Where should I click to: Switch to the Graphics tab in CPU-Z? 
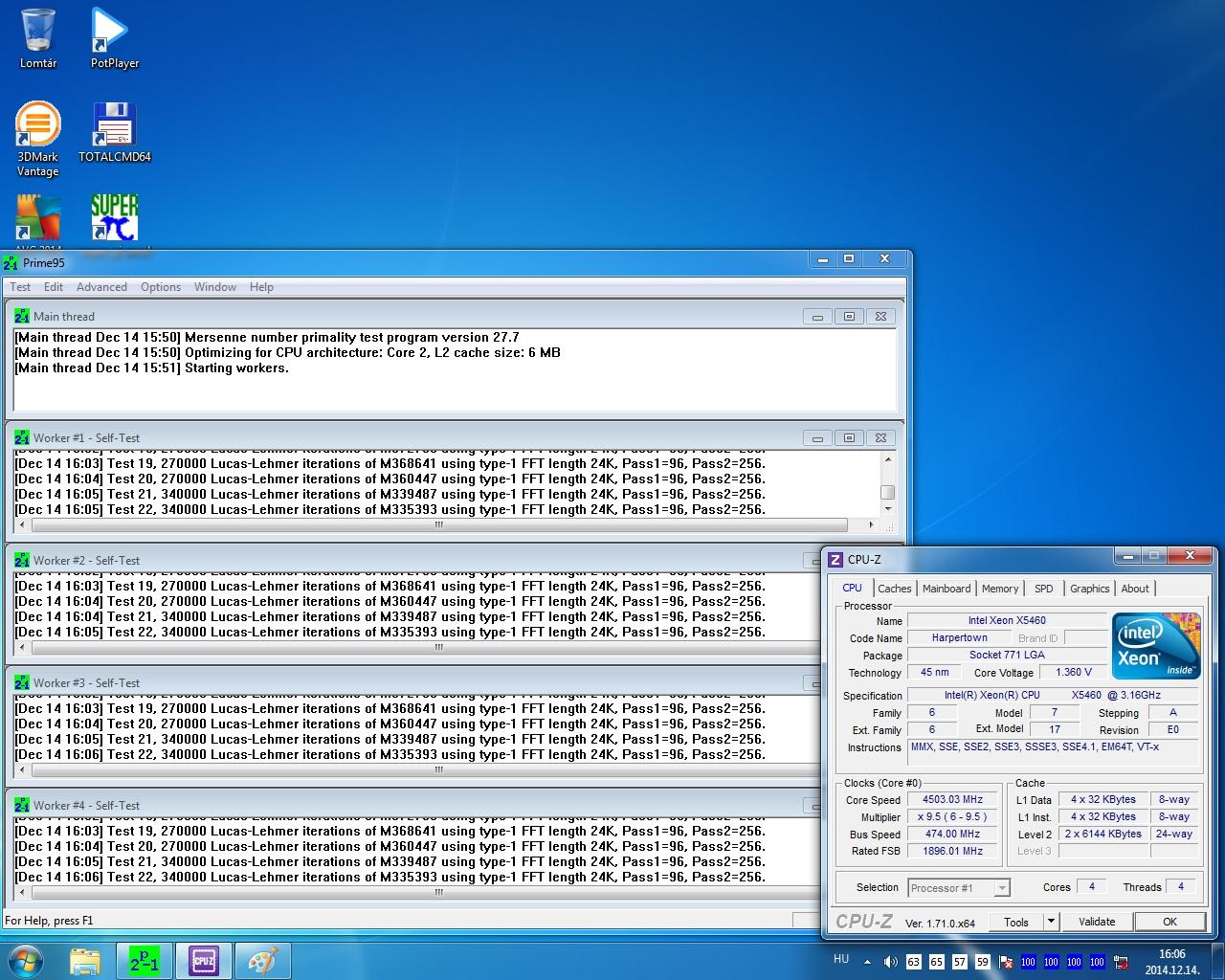1090,589
